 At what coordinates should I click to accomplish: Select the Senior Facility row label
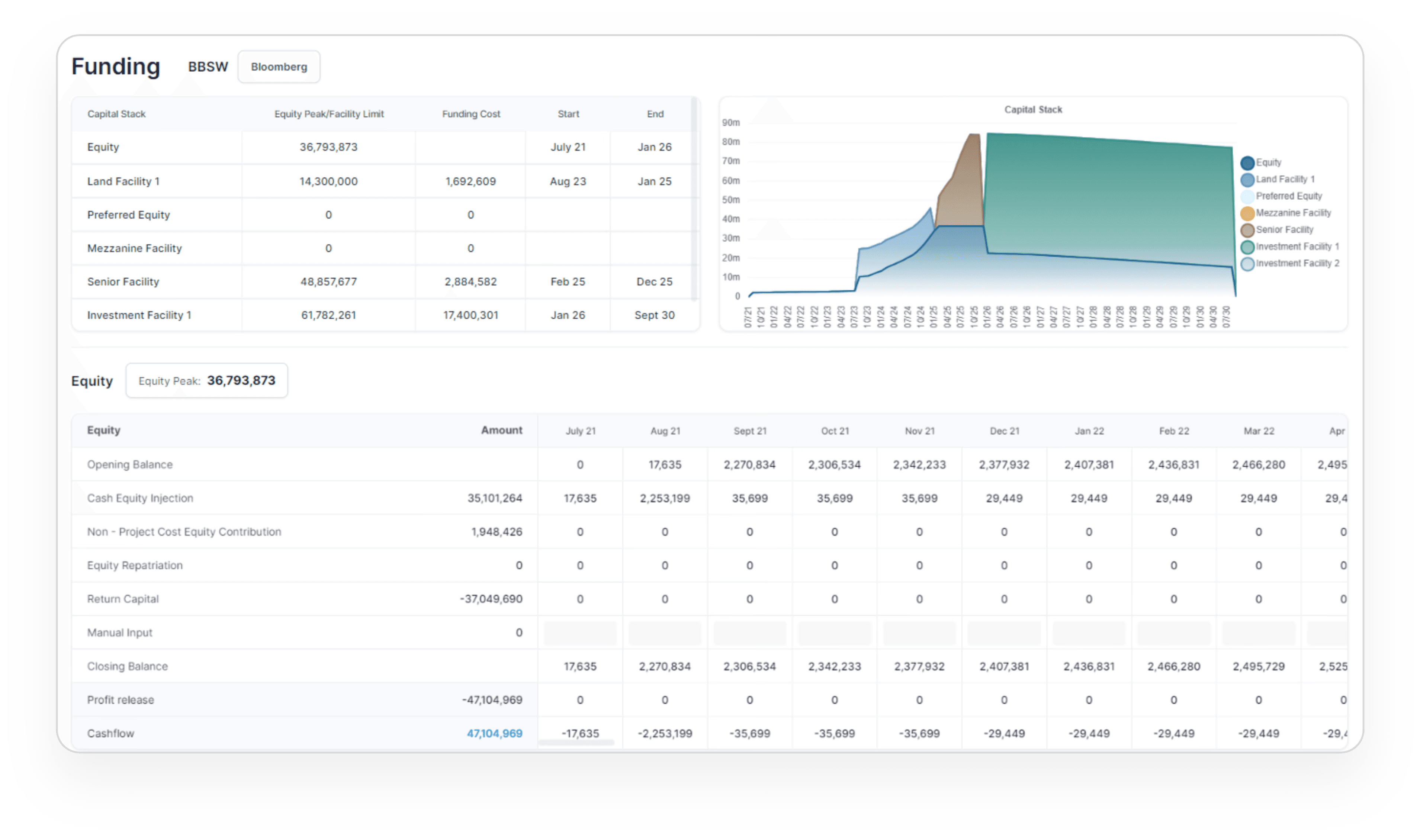coord(123,281)
